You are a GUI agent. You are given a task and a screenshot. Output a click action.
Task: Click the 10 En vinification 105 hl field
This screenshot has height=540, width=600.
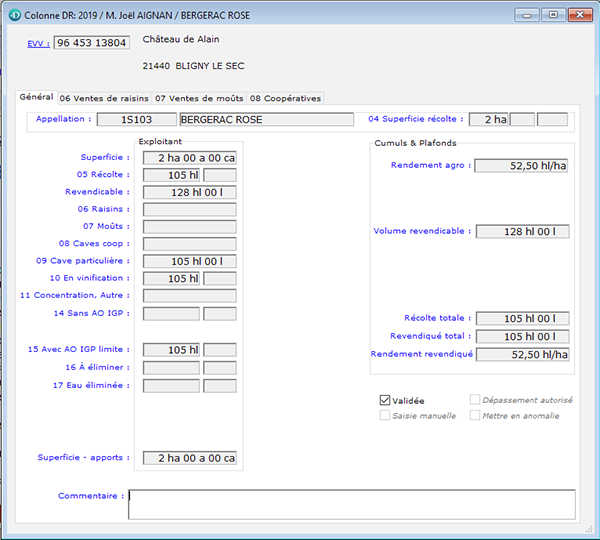click(171, 278)
